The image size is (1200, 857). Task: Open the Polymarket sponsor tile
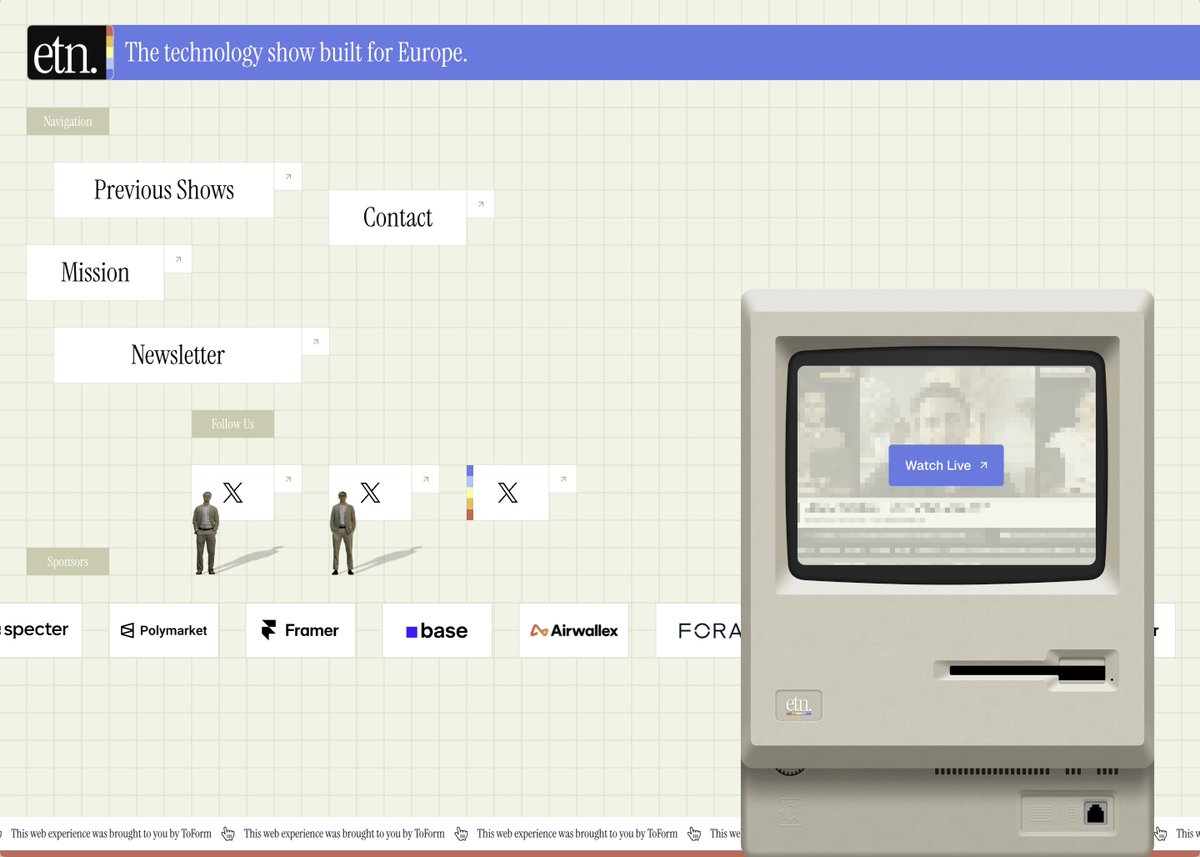164,630
